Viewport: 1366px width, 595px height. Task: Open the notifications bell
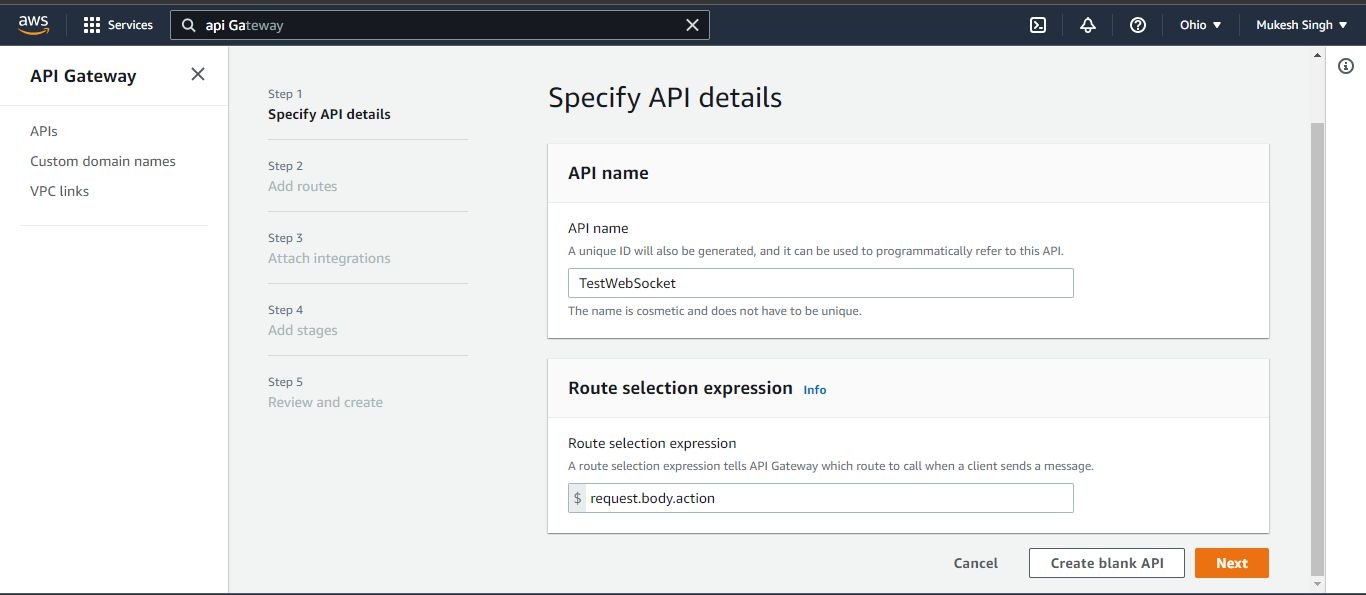pyautogui.click(x=1087, y=24)
